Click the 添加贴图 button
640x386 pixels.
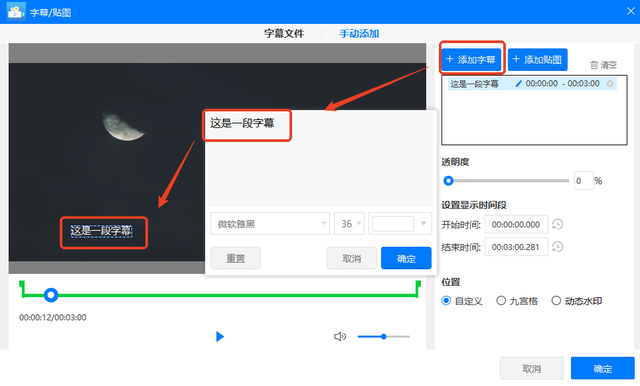(538, 60)
